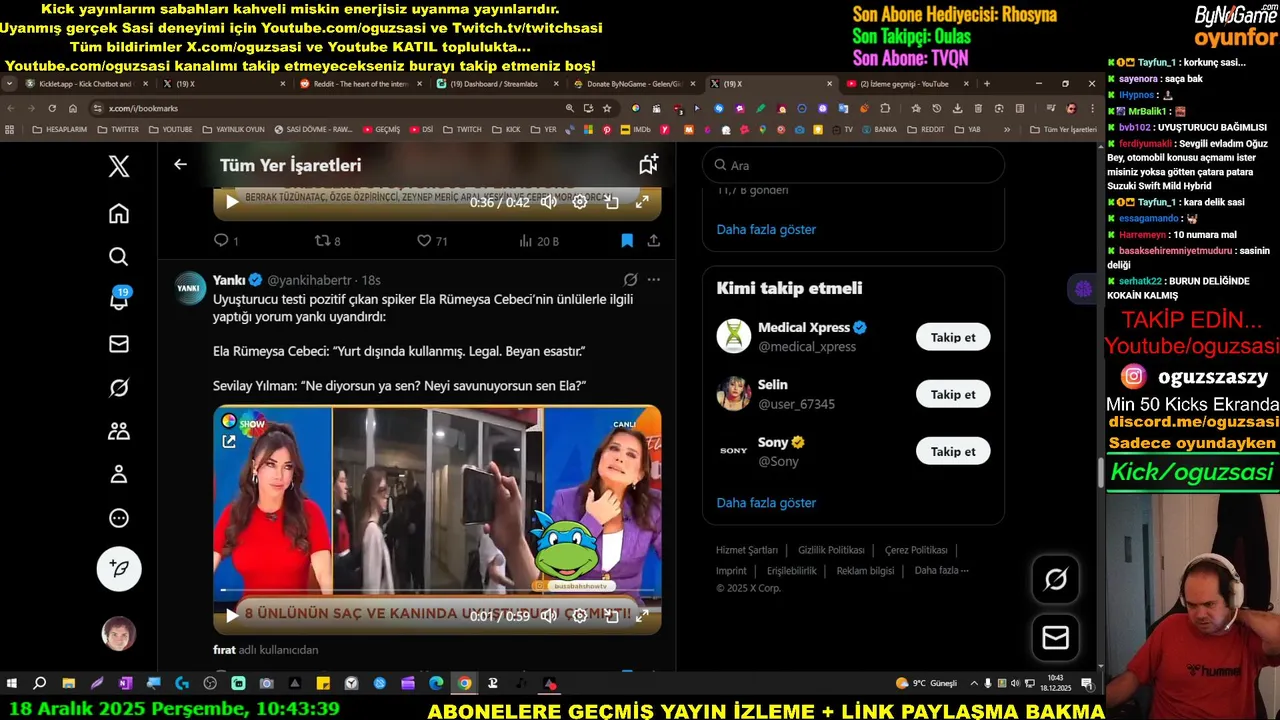Click Daha fazla göster above Kimi takip etmeli
Image resolution: width=1280 pixels, height=720 pixels.
click(766, 230)
